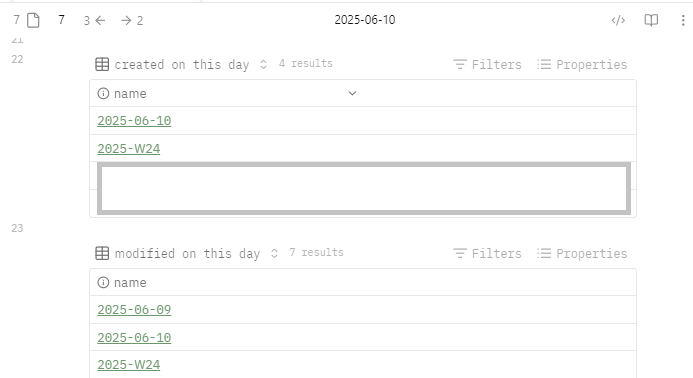The height and width of the screenshot is (378, 693).
Task: Click table icon beside created on this day
Action: tap(102, 64)
